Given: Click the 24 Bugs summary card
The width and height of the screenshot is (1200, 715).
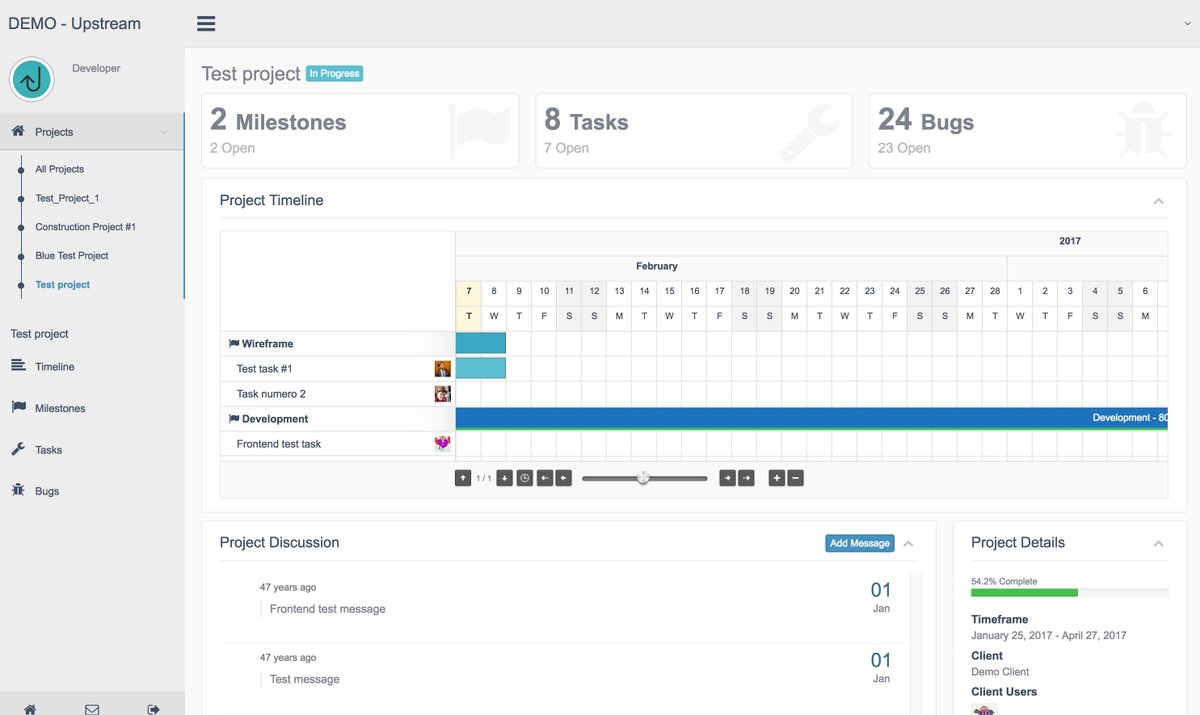Looking at the screenshot, I should point(1028,130).
